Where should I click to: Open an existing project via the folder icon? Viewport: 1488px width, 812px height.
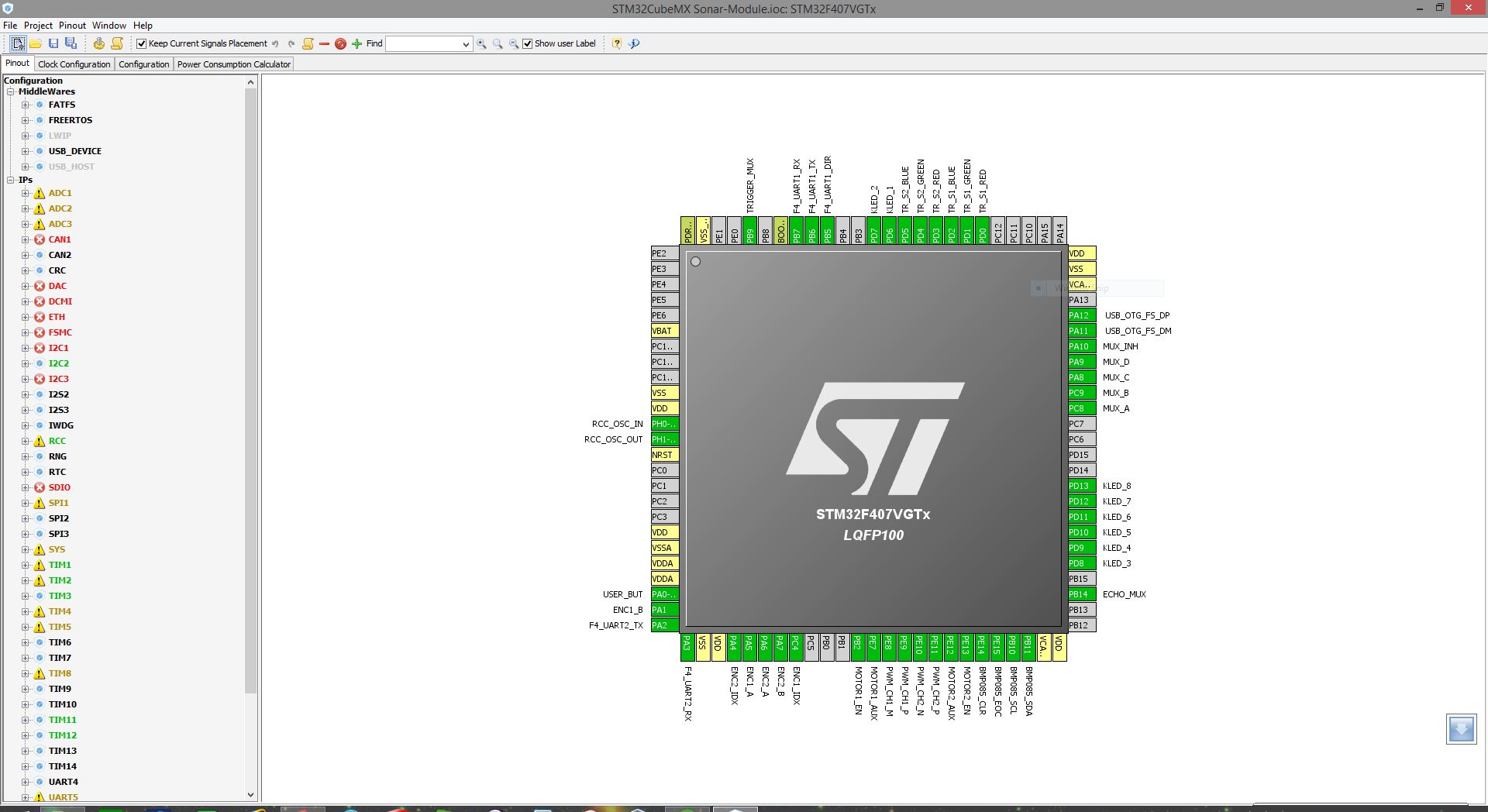(x=36, y=43)
